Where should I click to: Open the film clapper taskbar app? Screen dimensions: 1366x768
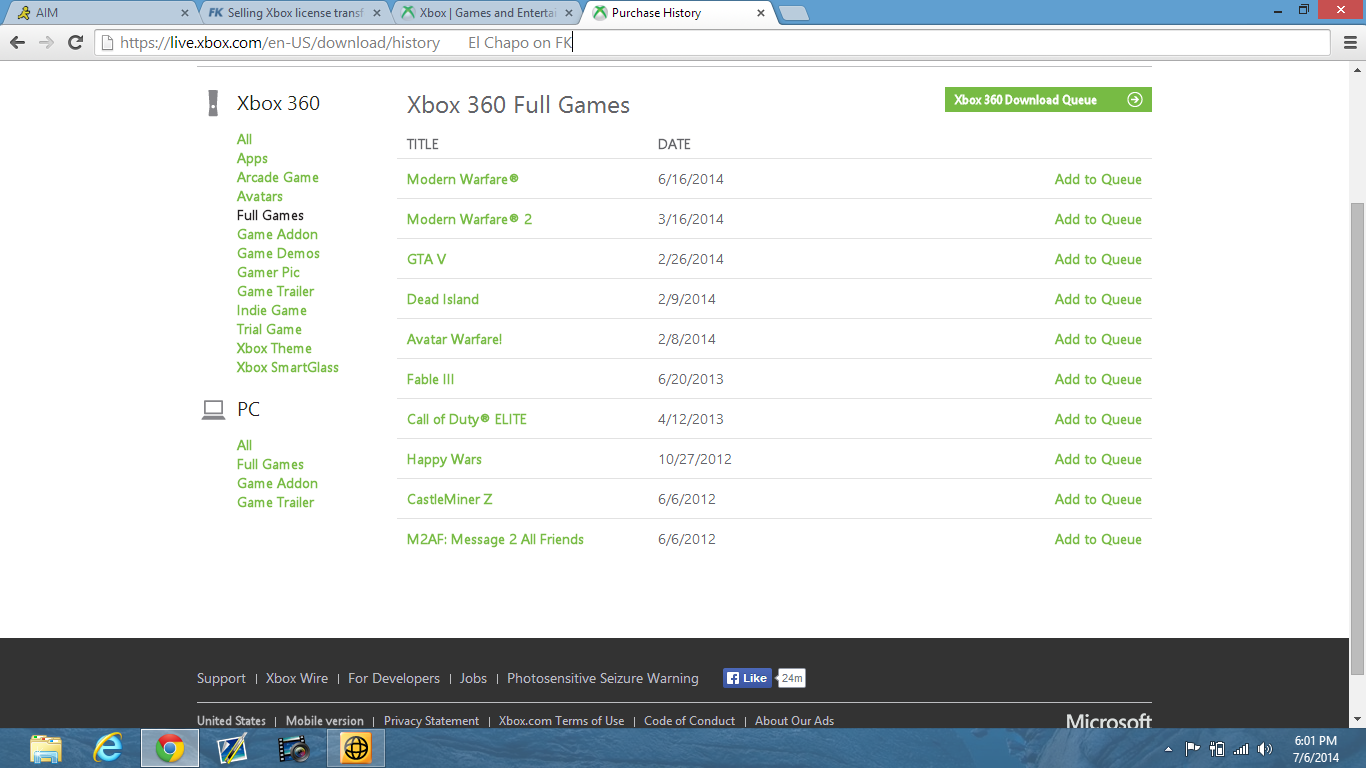pos(294,748)
